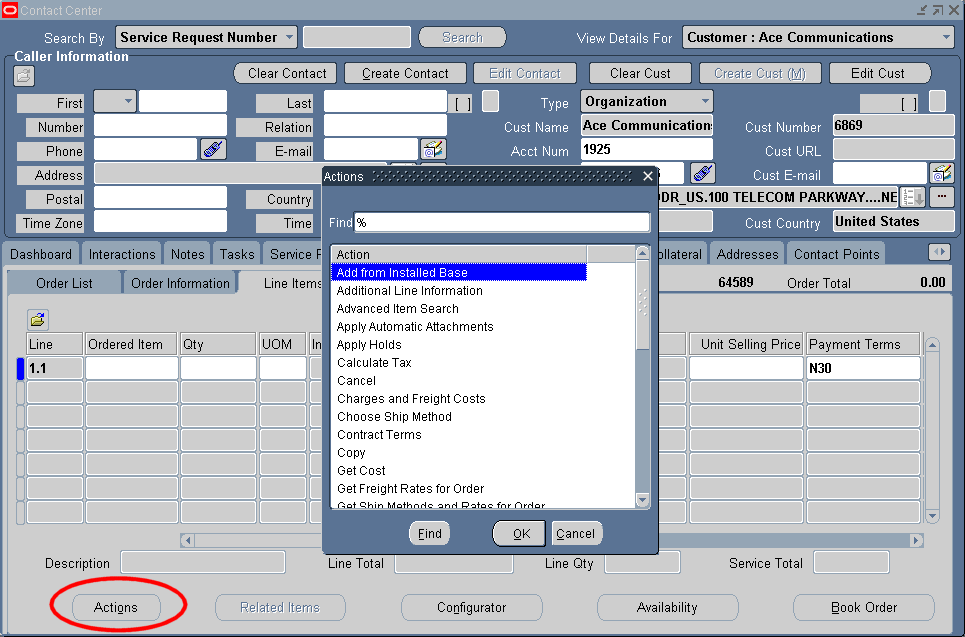965x637 pixels.
Task: Open the Order Information tab
Action: (x=179, y=283)
